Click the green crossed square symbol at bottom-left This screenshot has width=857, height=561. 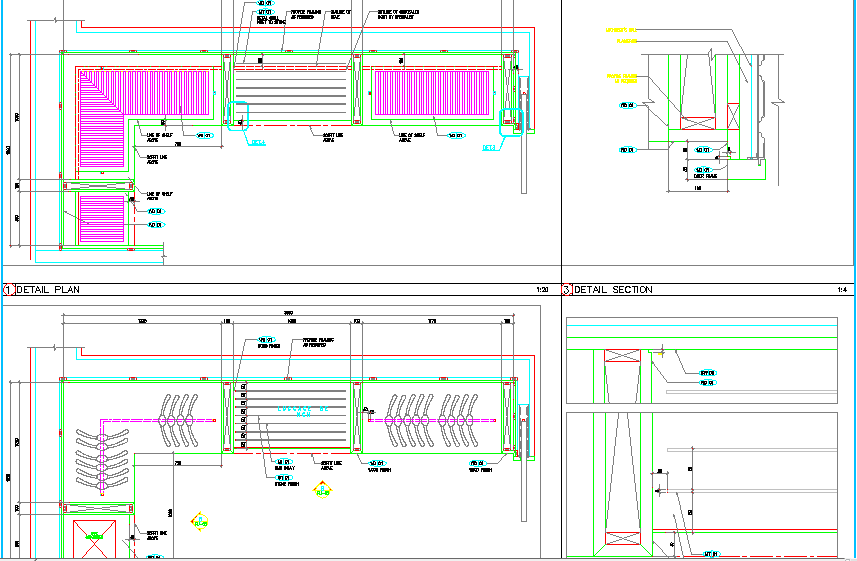95,541
